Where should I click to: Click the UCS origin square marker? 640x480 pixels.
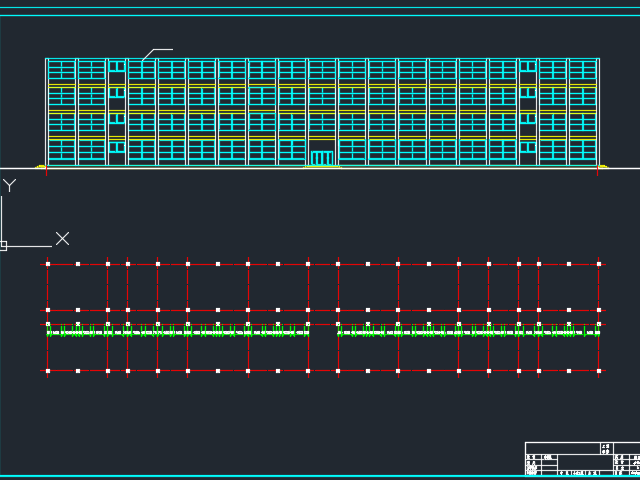coord(2,246)
